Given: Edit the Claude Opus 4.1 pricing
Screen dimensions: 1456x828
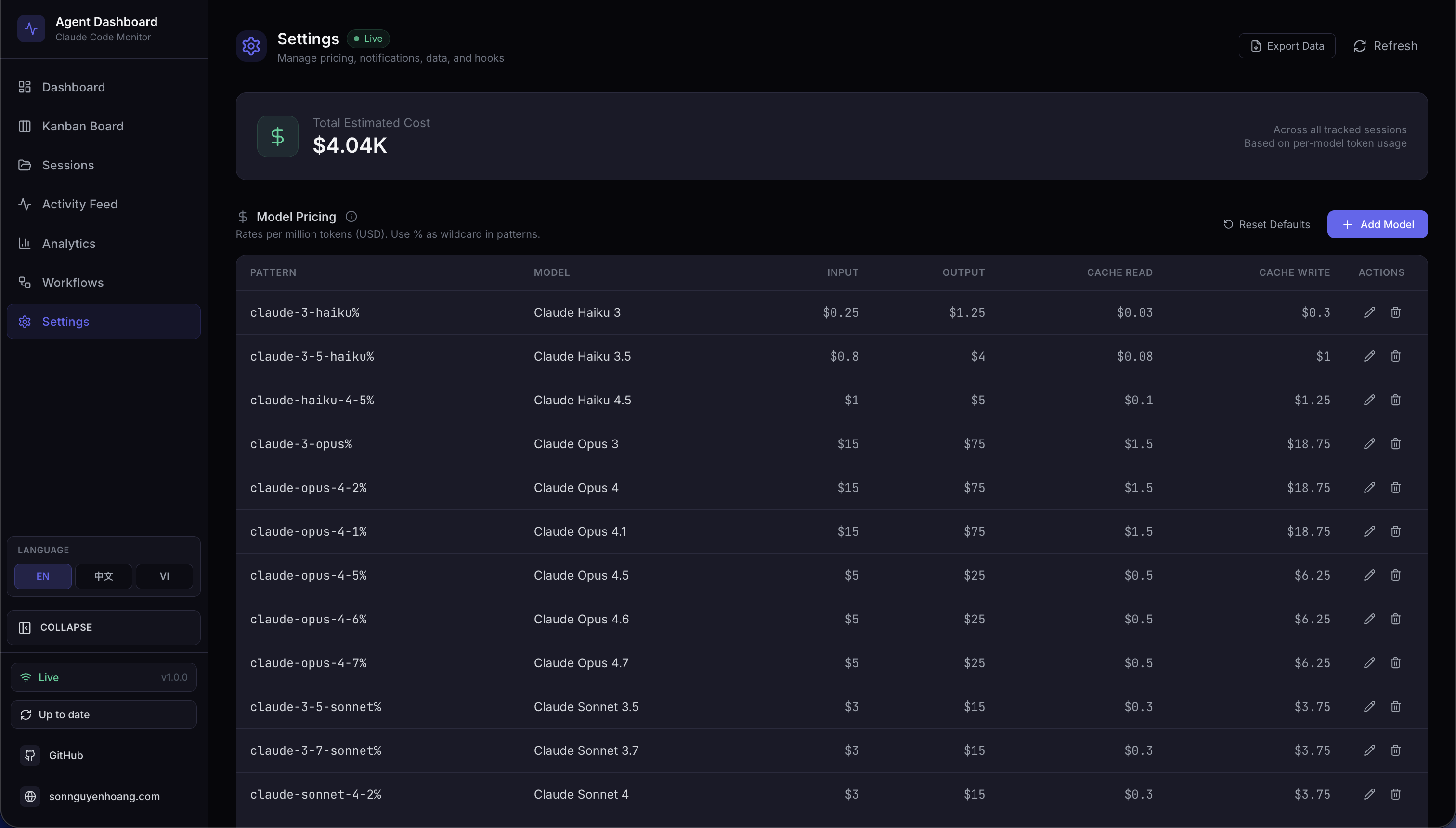Looking at the screenshot, I should click(x=1369, y=531).
